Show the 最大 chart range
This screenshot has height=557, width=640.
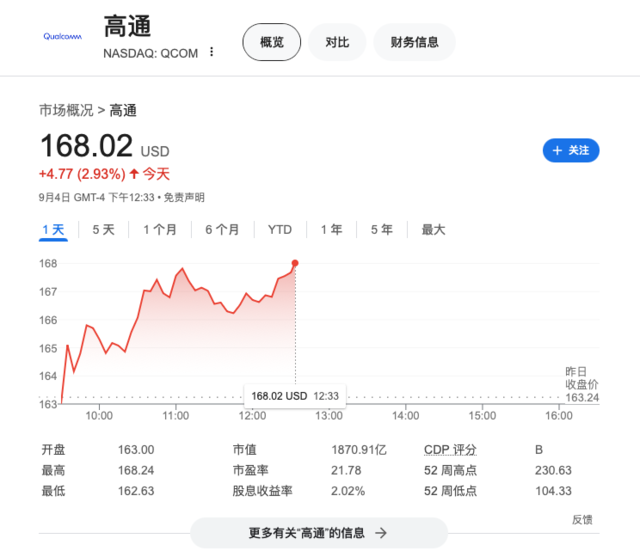click(x=433, y=230)
